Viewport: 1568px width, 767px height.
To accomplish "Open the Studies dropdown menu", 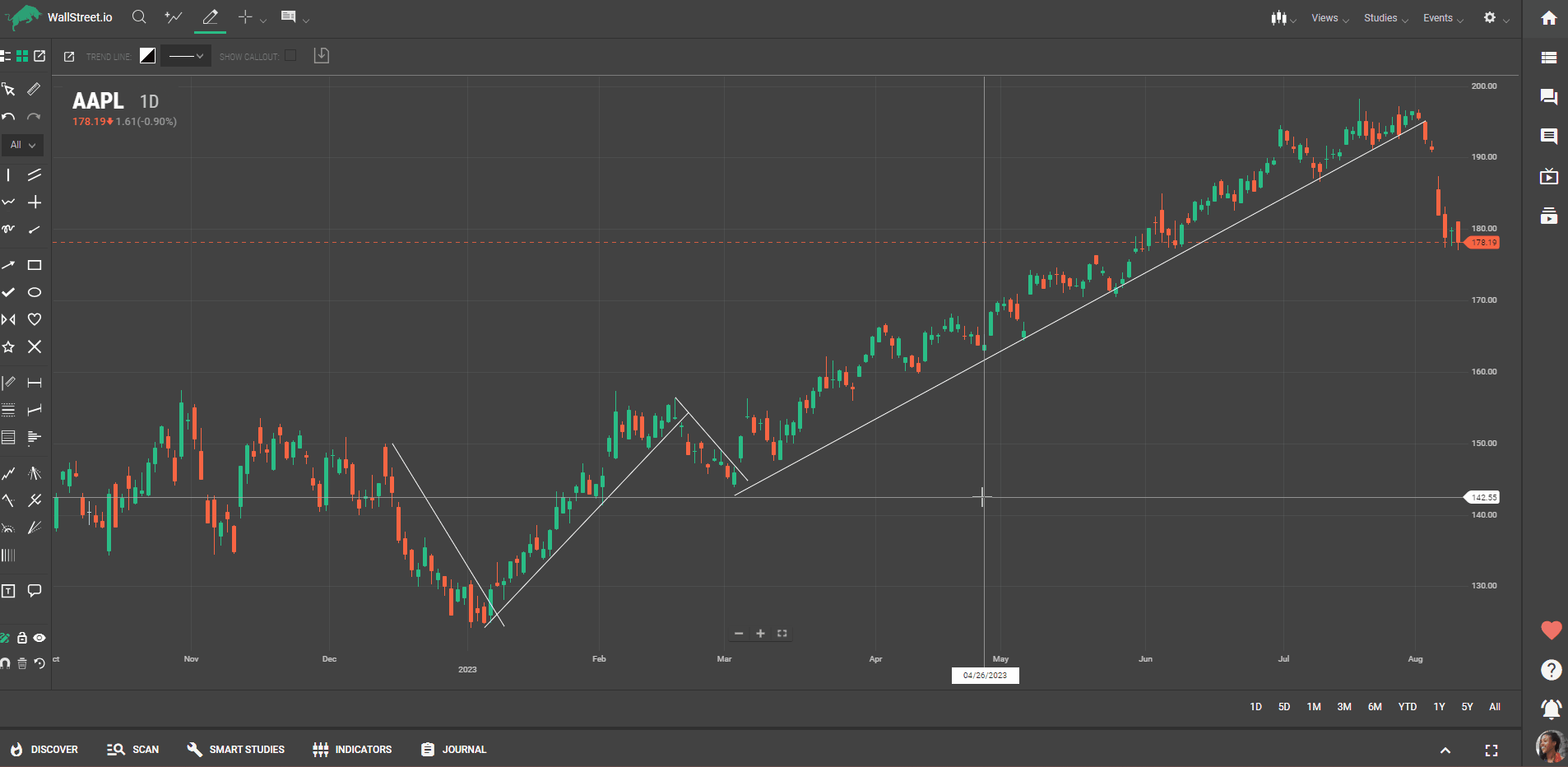I will pyautogui.click(x=1385, y=18).
